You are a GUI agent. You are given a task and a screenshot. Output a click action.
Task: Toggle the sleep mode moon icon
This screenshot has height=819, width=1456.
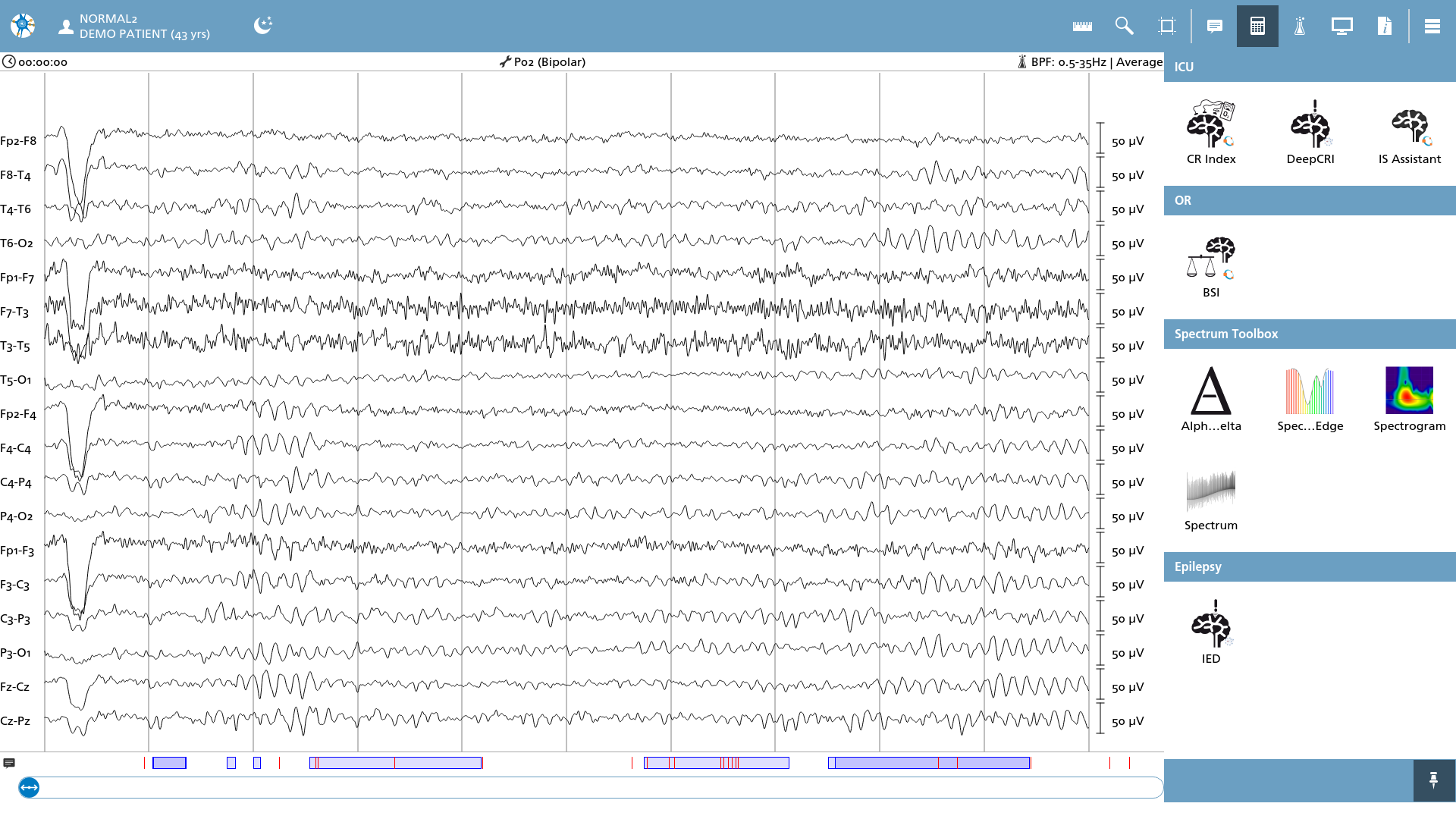tap(262, 26)
